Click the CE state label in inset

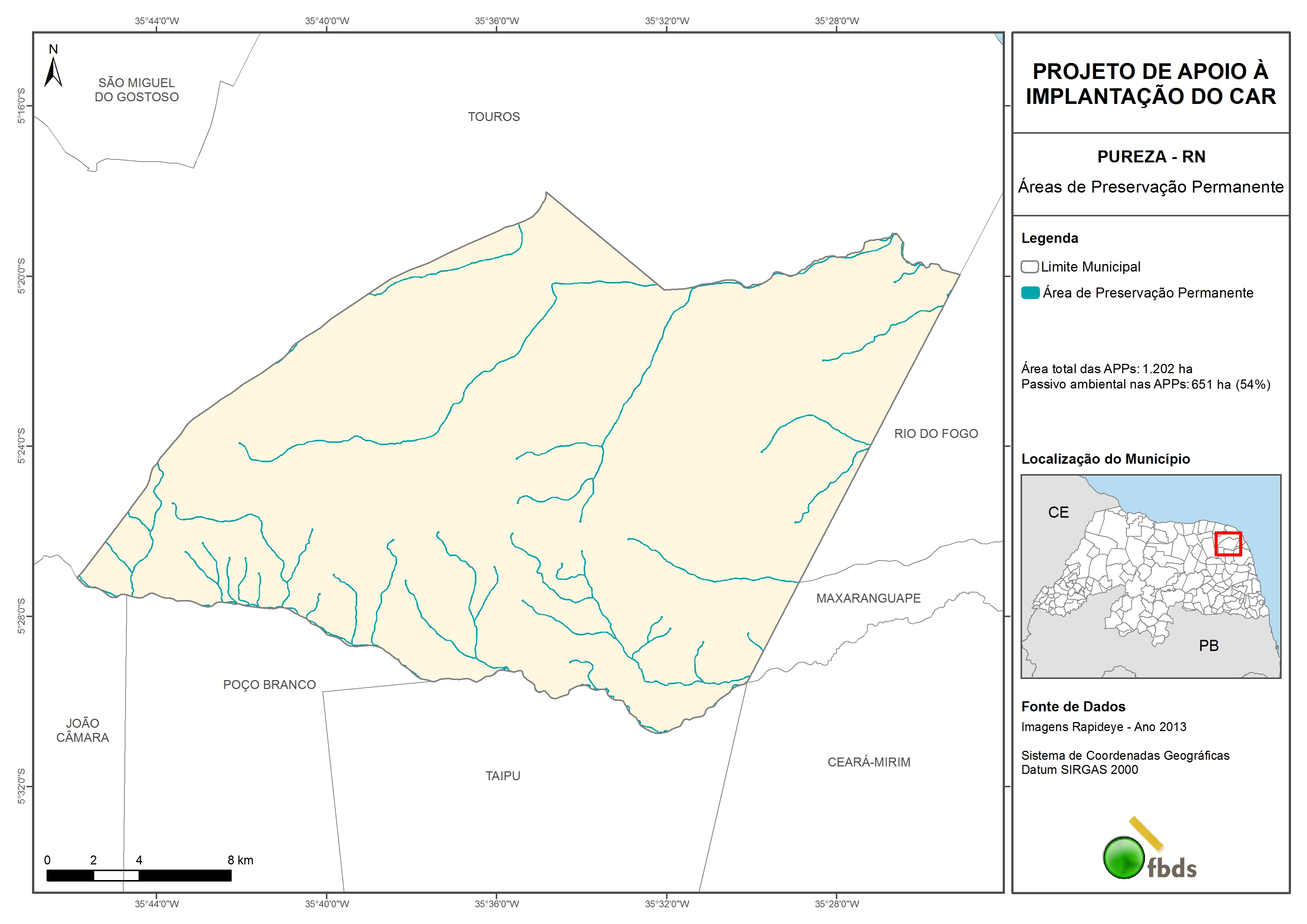(x=1058, y=512)
